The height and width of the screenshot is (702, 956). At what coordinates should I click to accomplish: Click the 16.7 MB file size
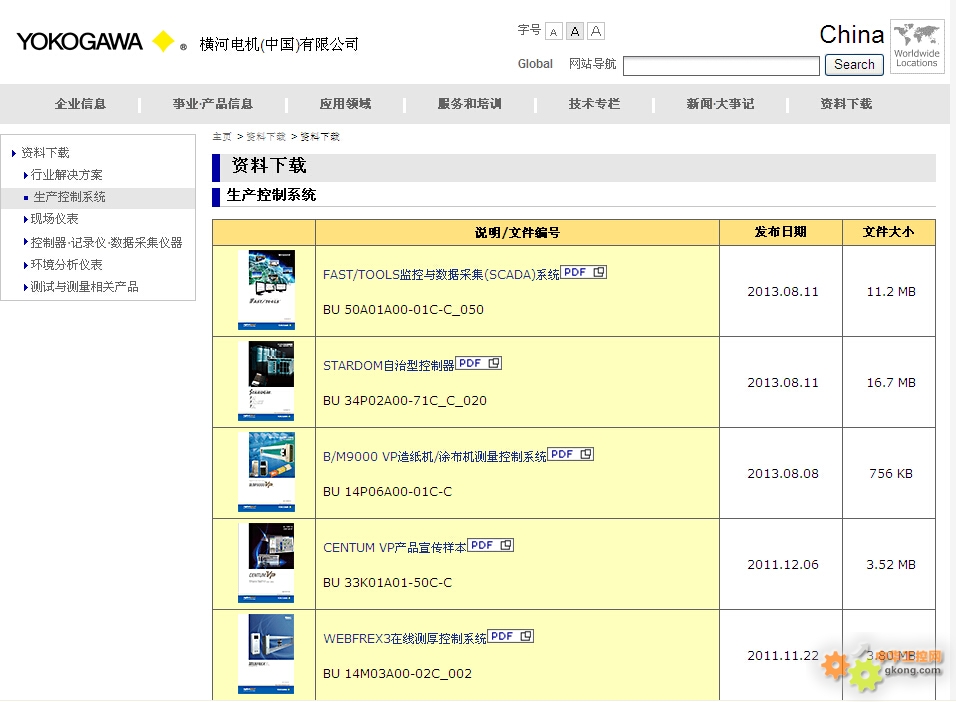pyautogui.click(x=891, y=382)
